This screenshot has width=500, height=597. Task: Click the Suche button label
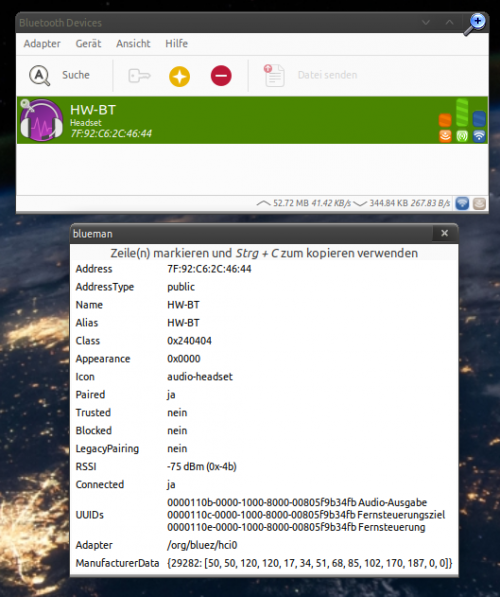76,75
